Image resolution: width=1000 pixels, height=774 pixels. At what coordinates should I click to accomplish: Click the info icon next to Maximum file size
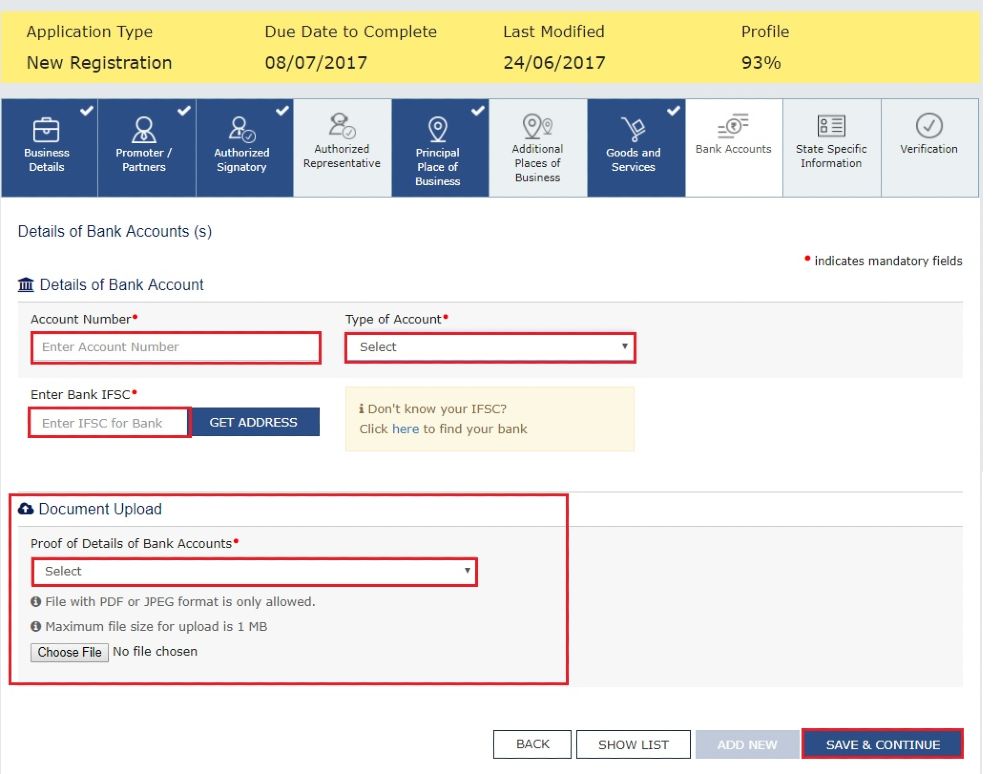pyautogui.click(x=36, y=626)
